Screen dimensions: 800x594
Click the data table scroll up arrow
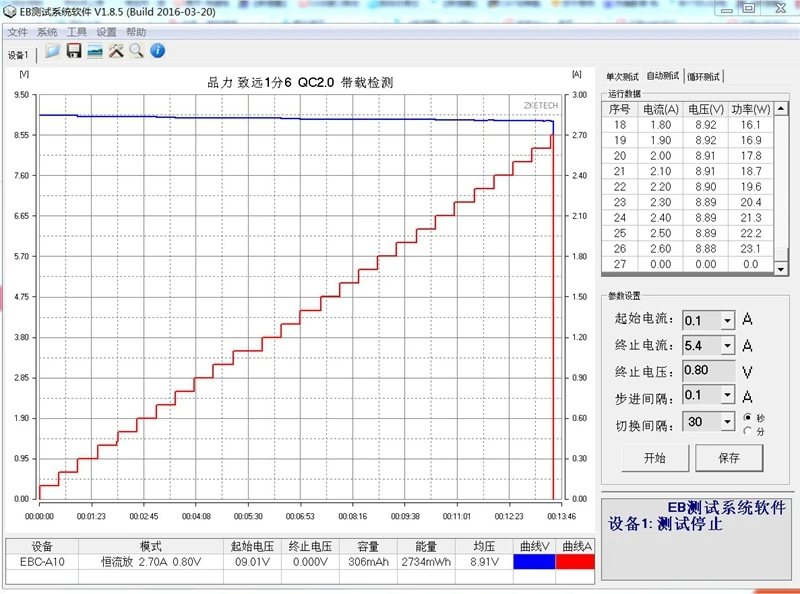click(781, 109)
